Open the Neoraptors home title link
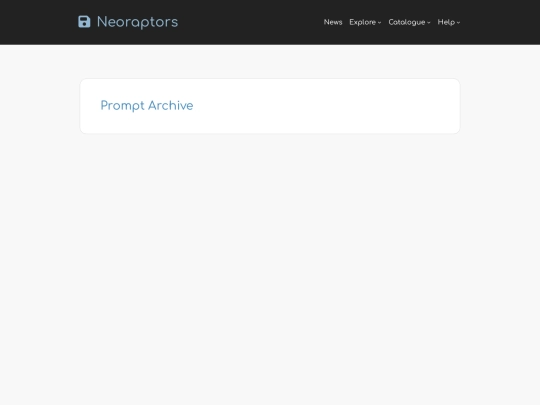The image size is (540, 405). (x=137, y=22)
